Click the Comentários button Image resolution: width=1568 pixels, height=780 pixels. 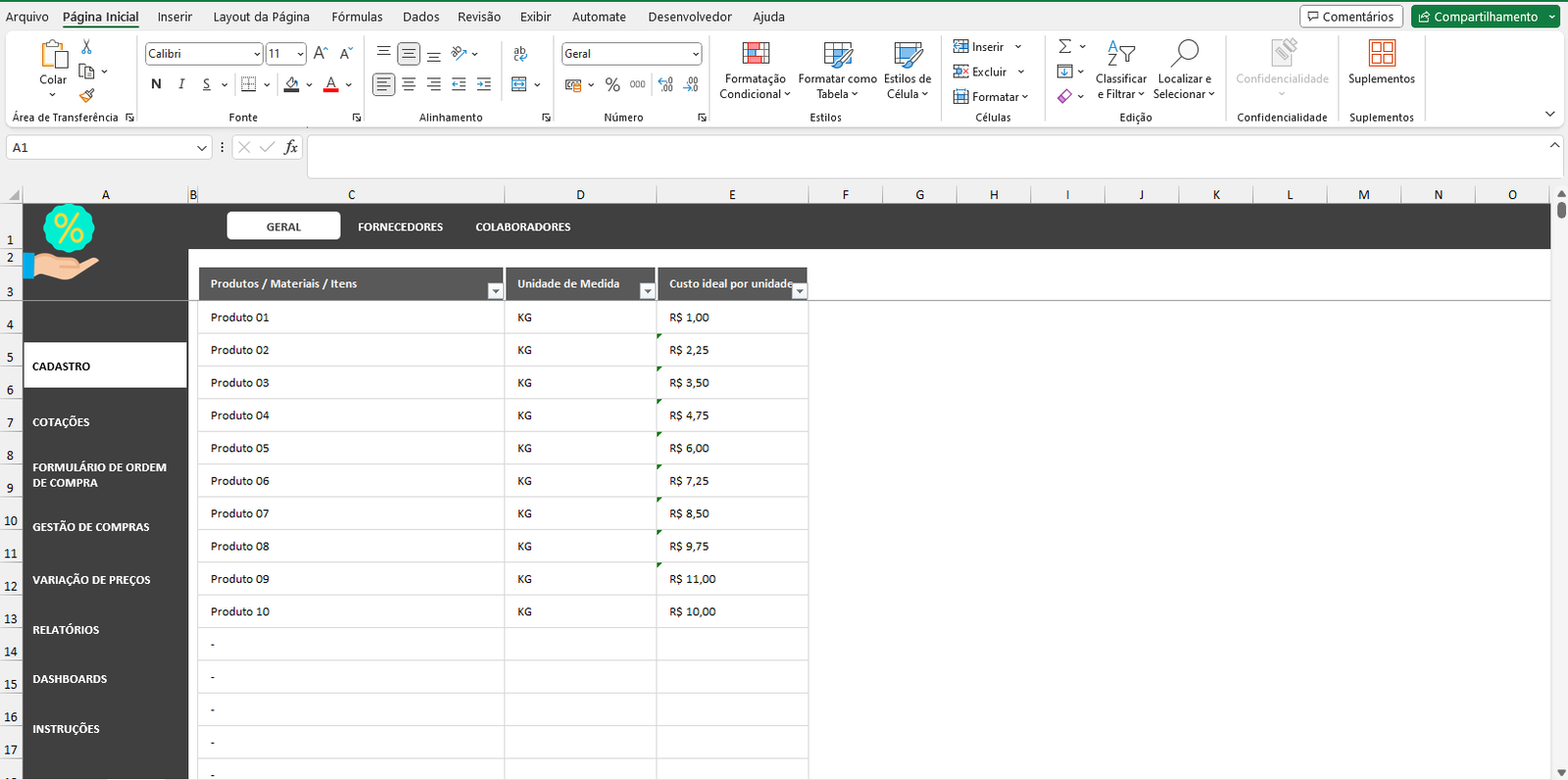pos(1349,17)
